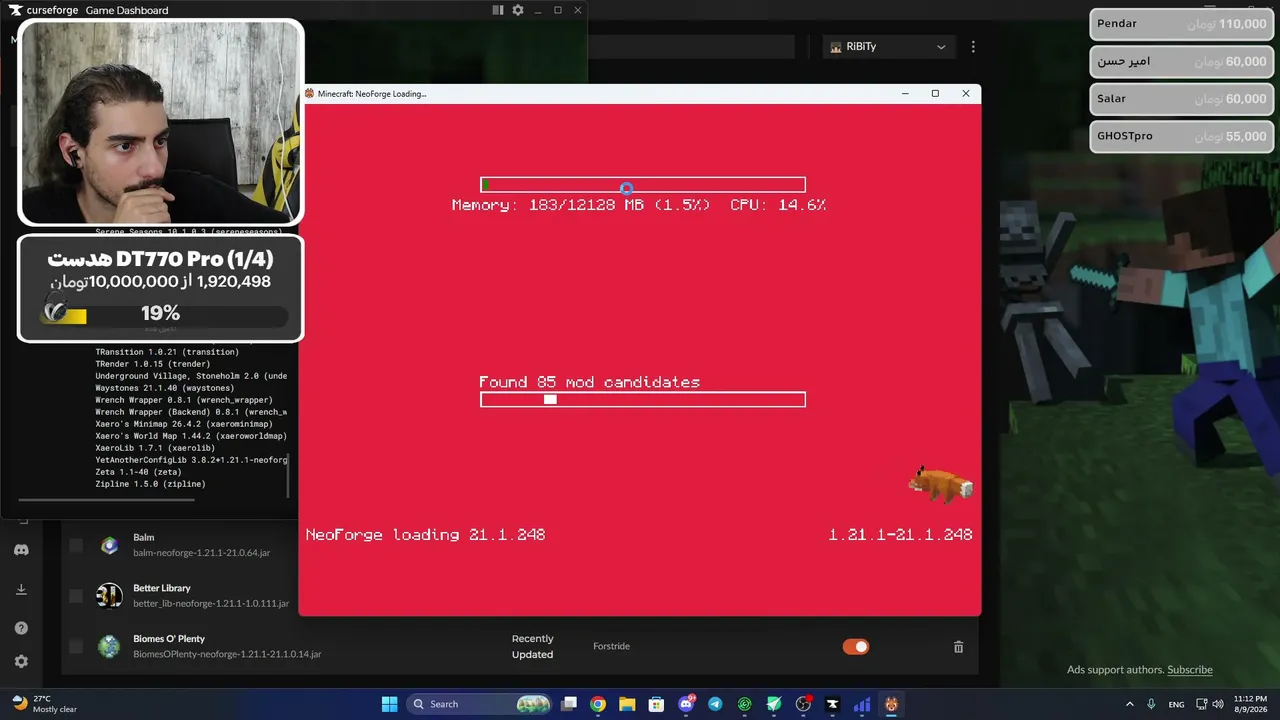Open the downloads icon in the CurseForge sidebar
1280x720 pixels.
coord(21,590)
